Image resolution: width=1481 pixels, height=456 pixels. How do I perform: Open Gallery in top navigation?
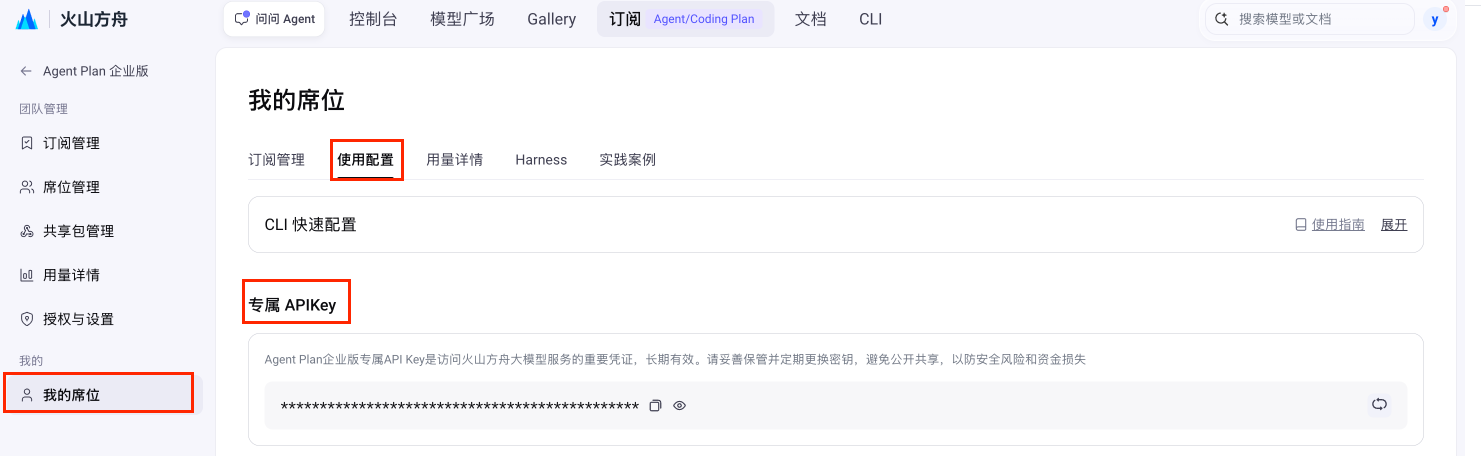pyautogui.click(x=552, y=19)
